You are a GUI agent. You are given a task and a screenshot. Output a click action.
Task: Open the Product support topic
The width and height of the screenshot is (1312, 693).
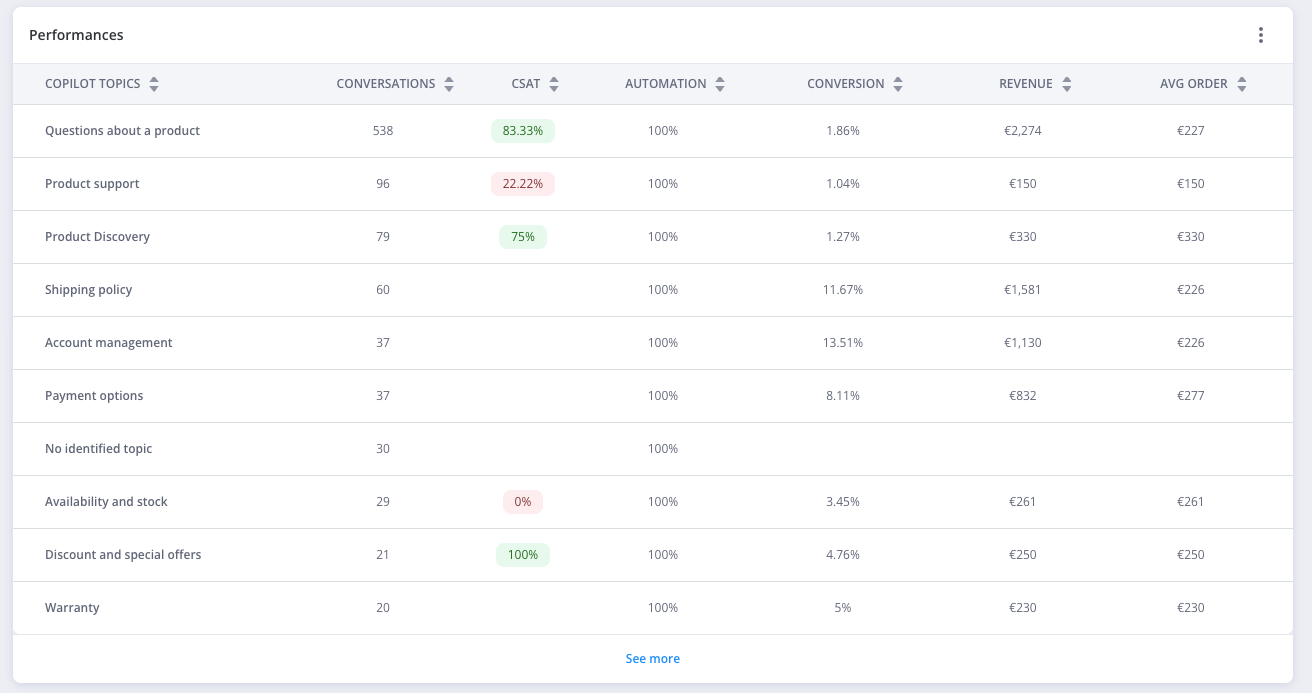pos(92,184)
